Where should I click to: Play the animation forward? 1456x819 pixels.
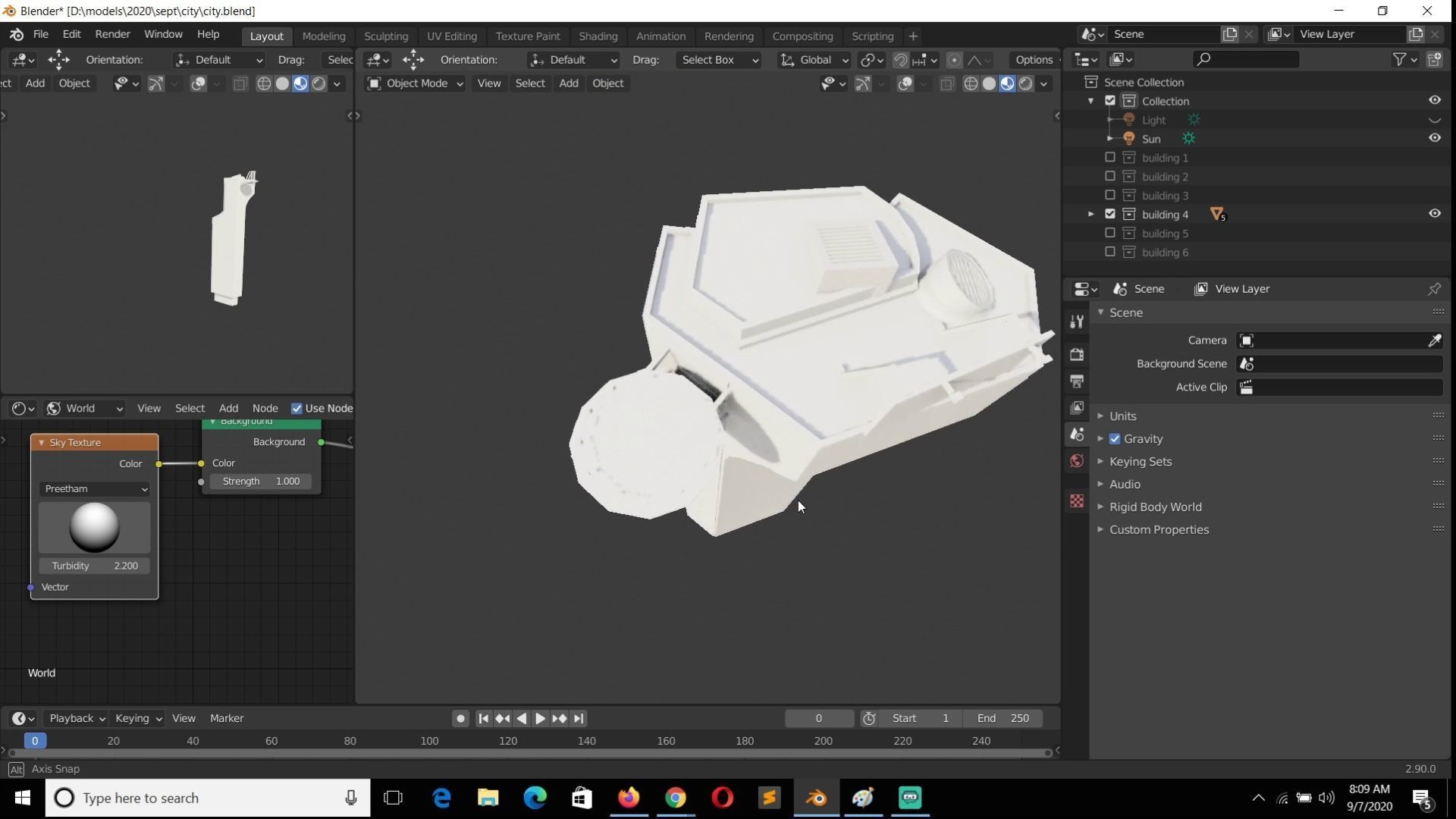click(540, 718)
